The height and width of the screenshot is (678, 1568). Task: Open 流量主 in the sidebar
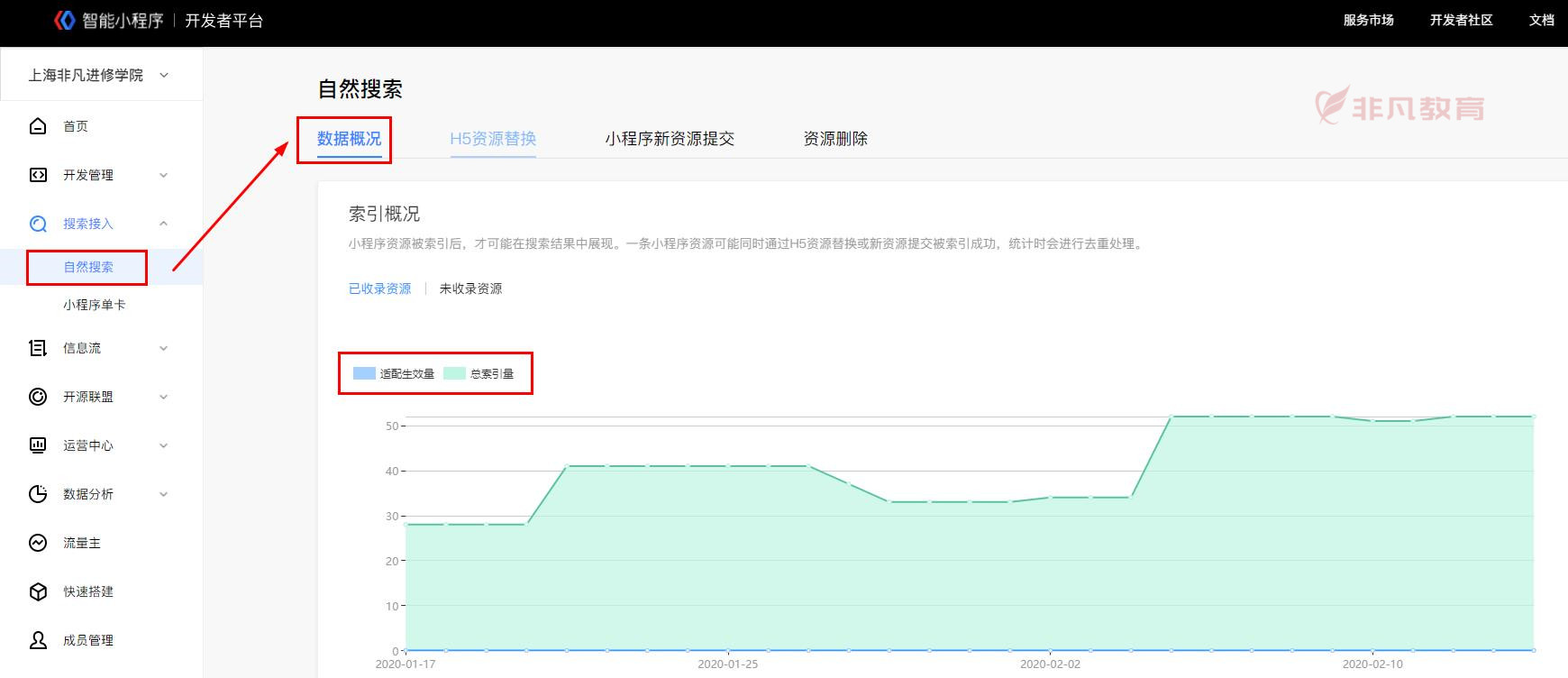(x=82, y=543)
